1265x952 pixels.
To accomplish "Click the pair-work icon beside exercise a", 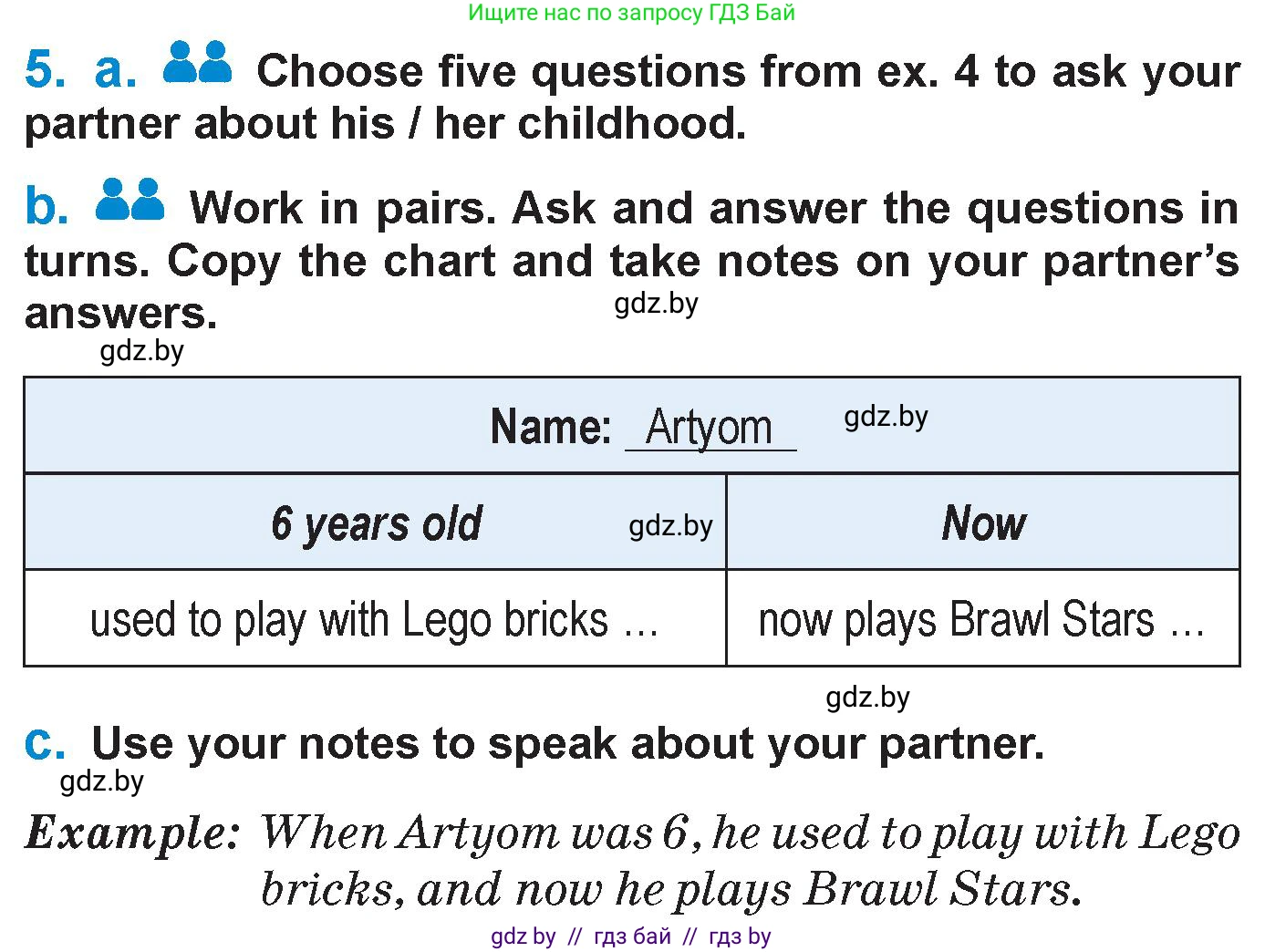I will click(197, 64).
